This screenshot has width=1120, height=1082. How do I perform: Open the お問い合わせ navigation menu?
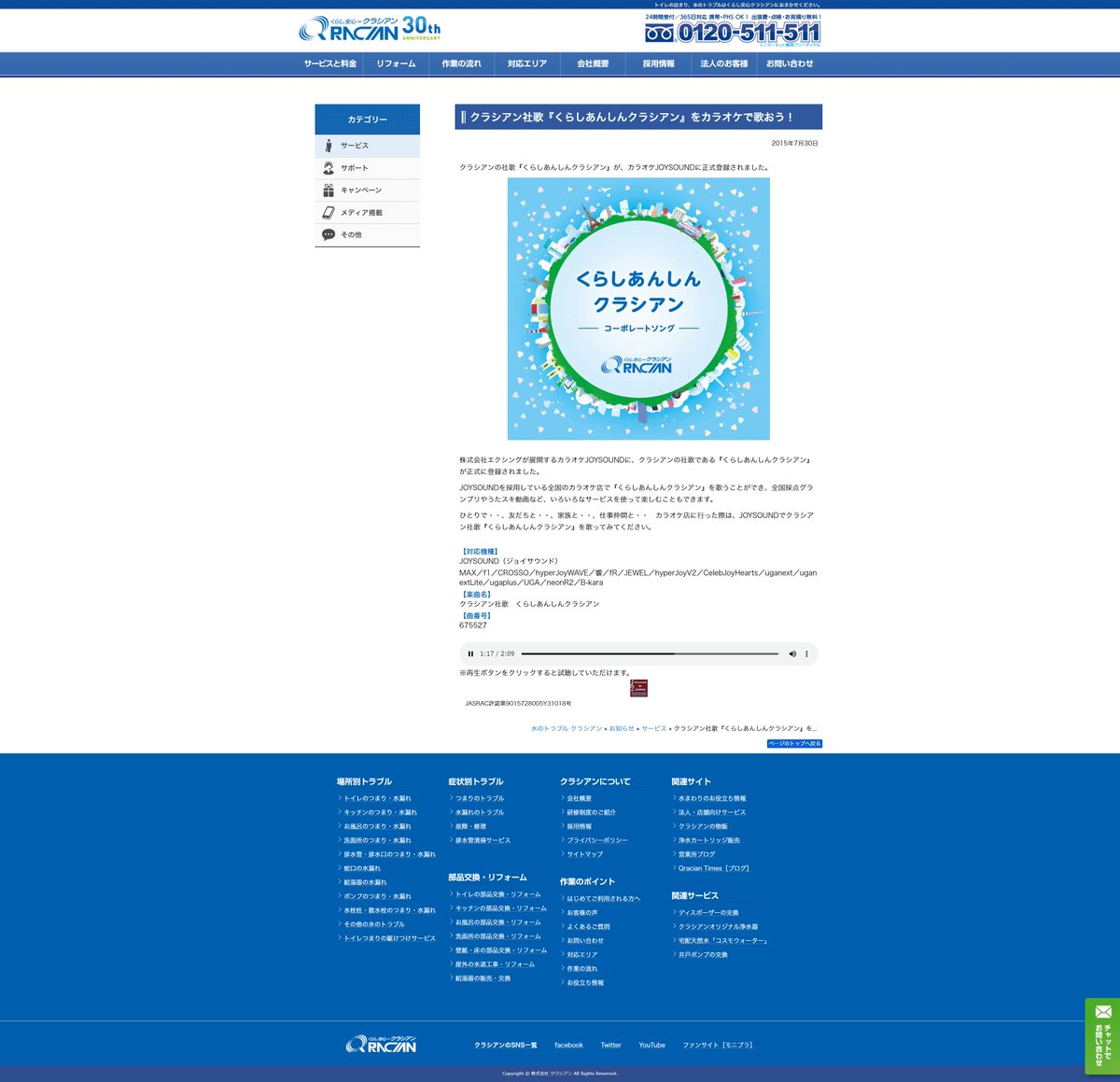click(790, 63)
